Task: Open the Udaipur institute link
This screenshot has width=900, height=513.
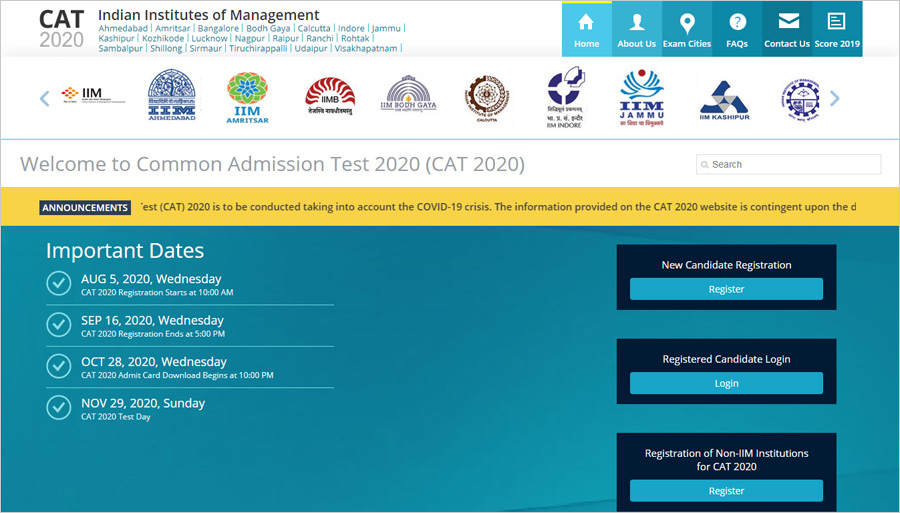Action: pos(311,48)
